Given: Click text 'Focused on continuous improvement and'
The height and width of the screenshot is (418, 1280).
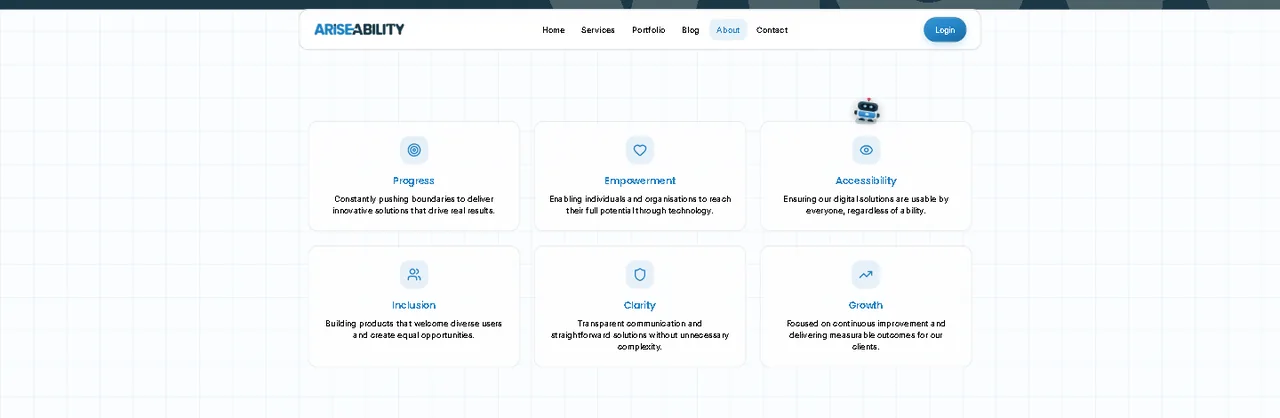Looking at the screenshot, I should coord(866,323).
